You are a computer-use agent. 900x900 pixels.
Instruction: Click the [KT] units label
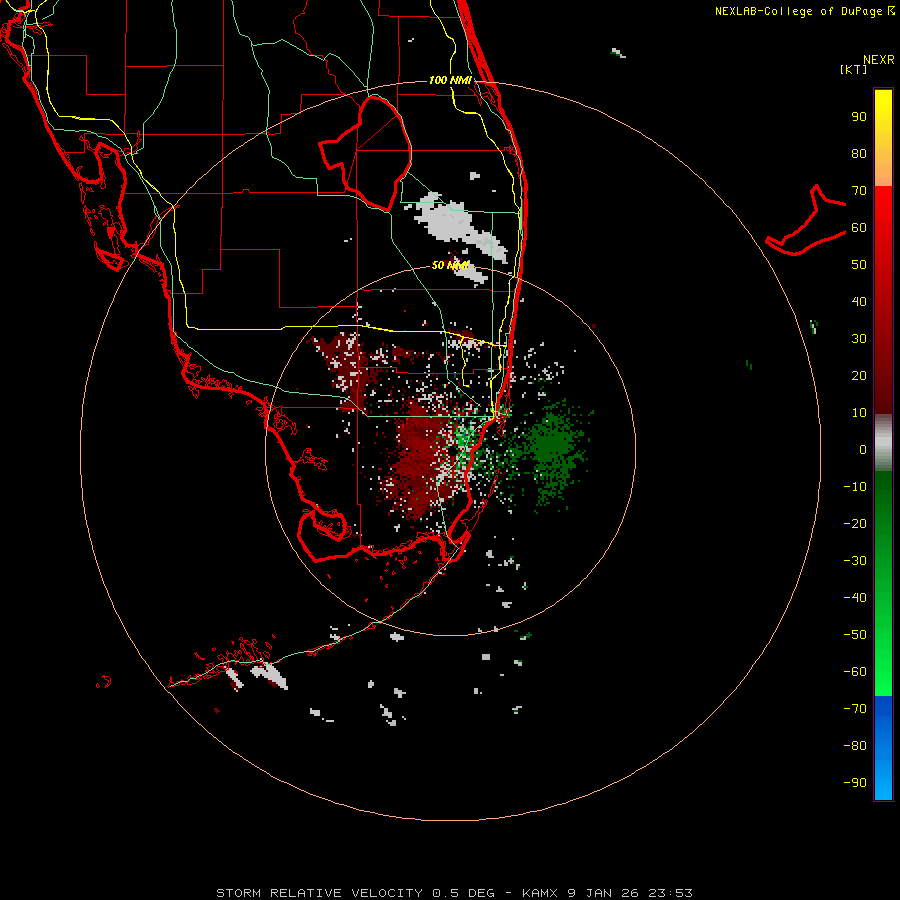(x=854, y=69)
